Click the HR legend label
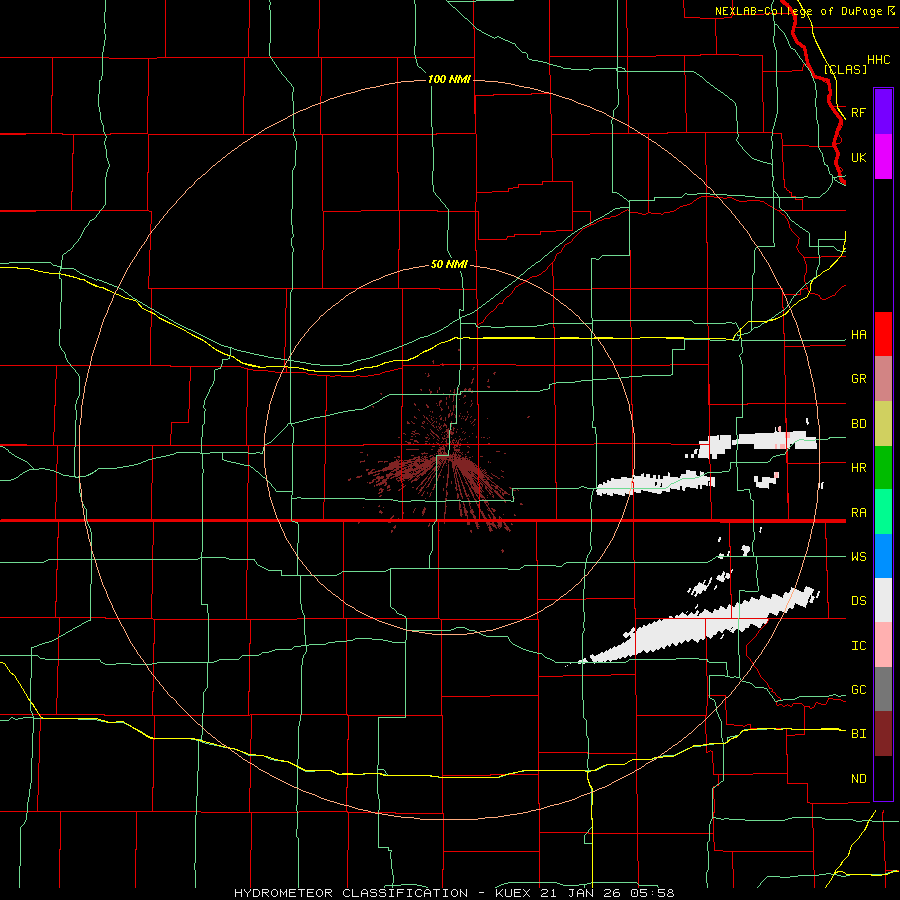 click(859, 468)
